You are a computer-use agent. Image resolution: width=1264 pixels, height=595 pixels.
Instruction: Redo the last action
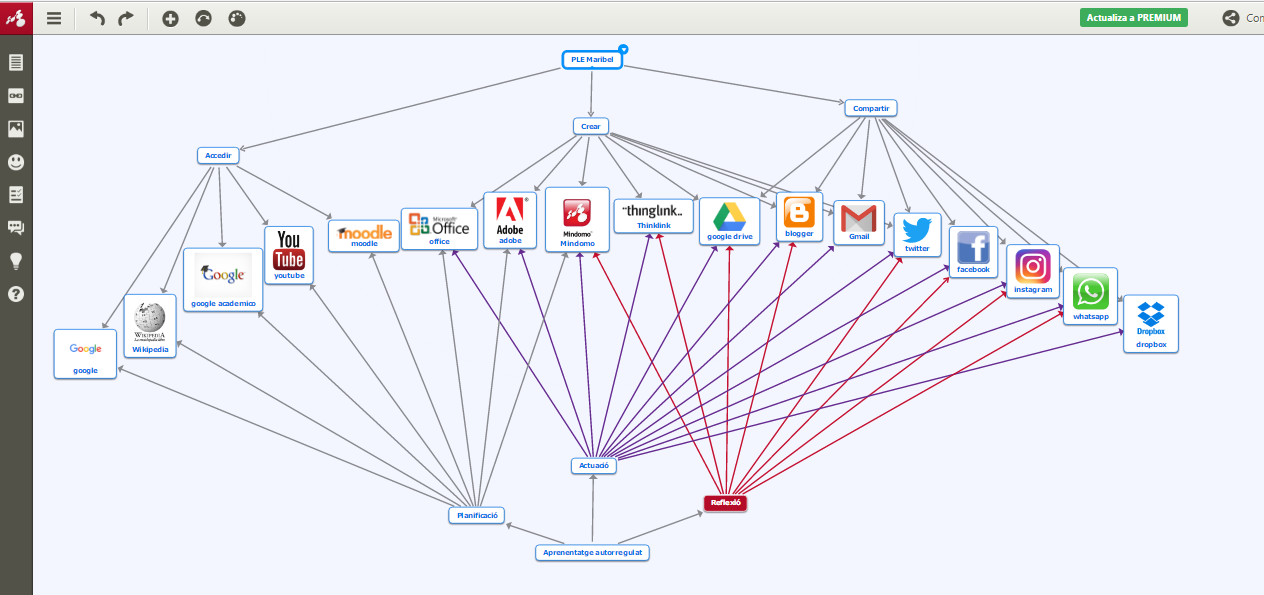pos(125,18)
